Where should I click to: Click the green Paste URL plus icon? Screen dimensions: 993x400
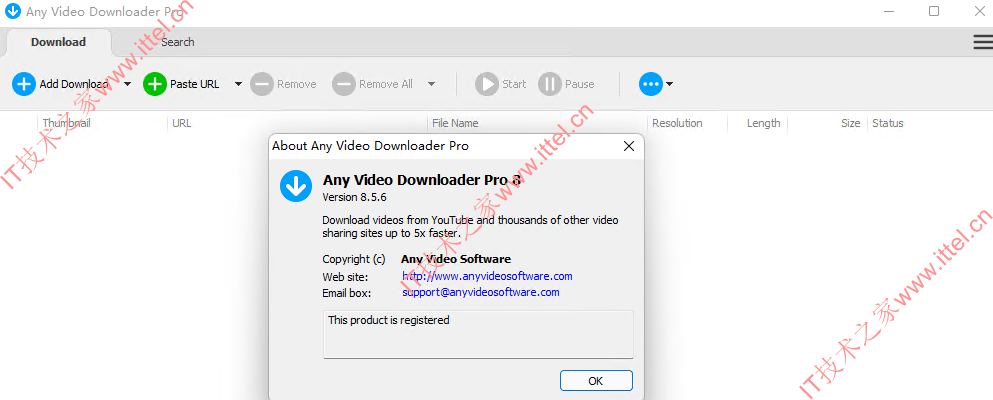pos(154,84)
